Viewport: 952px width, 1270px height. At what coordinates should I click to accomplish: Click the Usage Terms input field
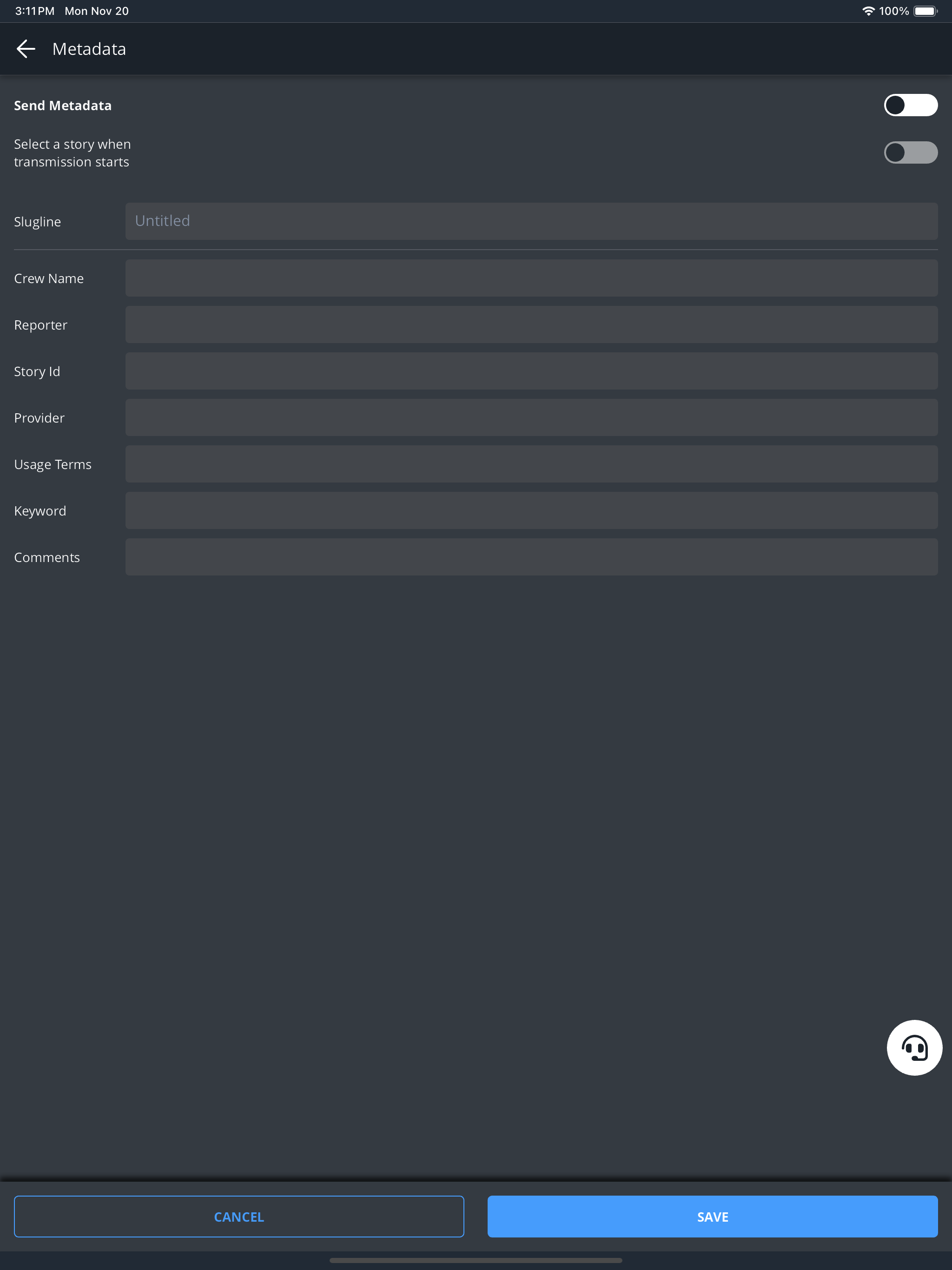click(532, 464)
